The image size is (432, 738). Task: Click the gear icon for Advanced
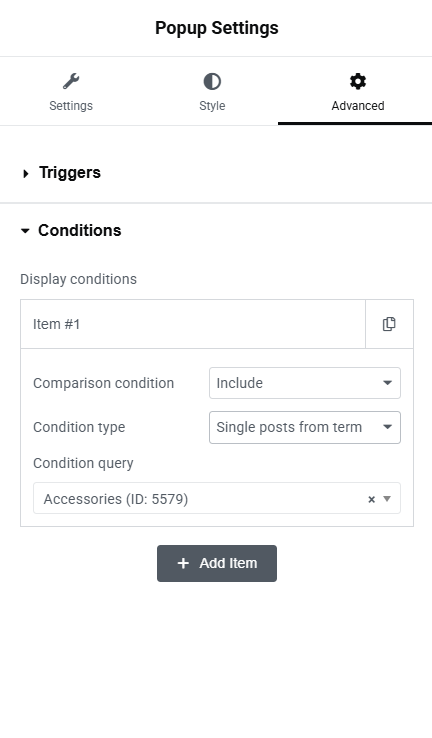pyautogui.click(x=358, y=81)
